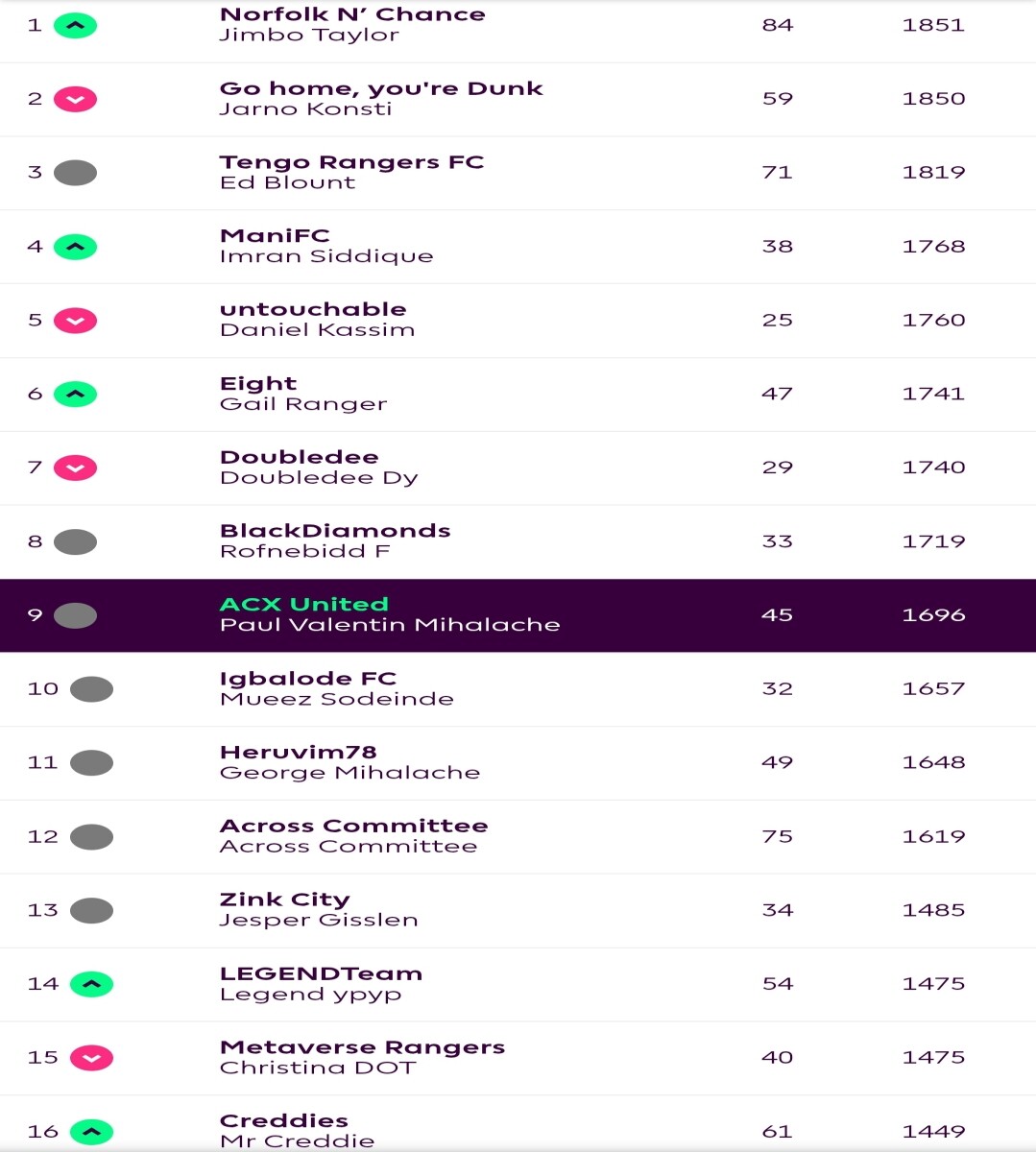This screenshot has width=1036, height=1152.
Task: Click gameweek score 71 for Tengo Rangers
Action: [777, 172]
